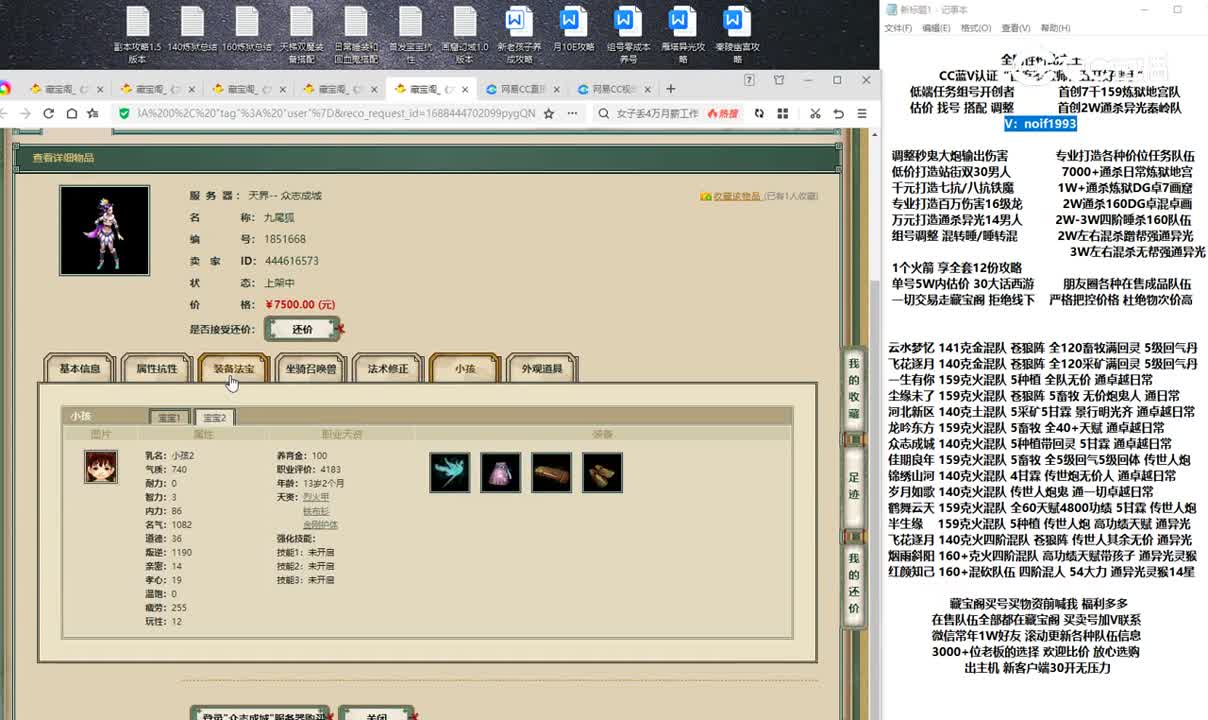The width and height of the screenshot is (1208, 720).
Task: Open 我的收藏 side panel
Action: [853, 388]
